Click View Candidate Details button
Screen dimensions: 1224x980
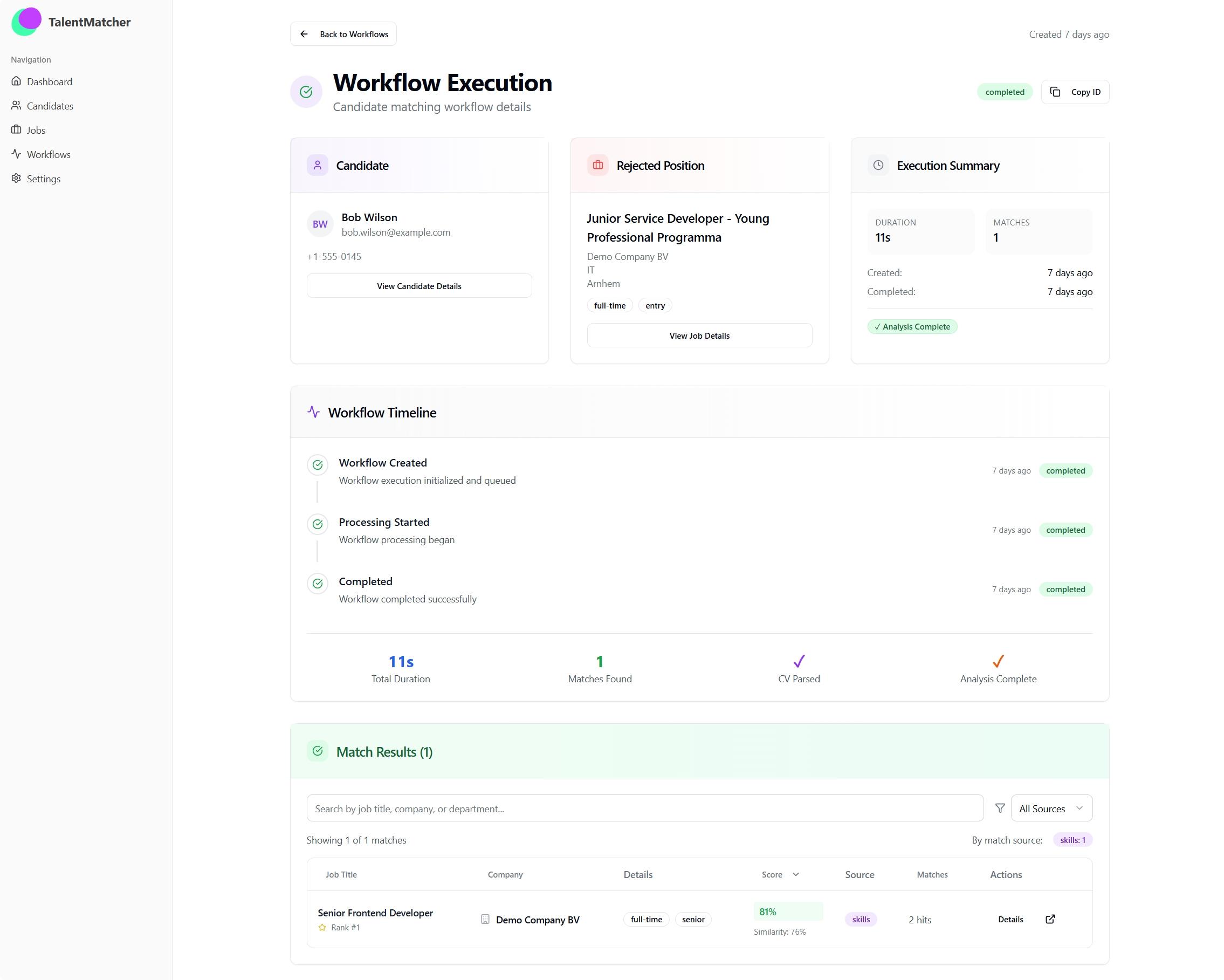tap(419, 286)
